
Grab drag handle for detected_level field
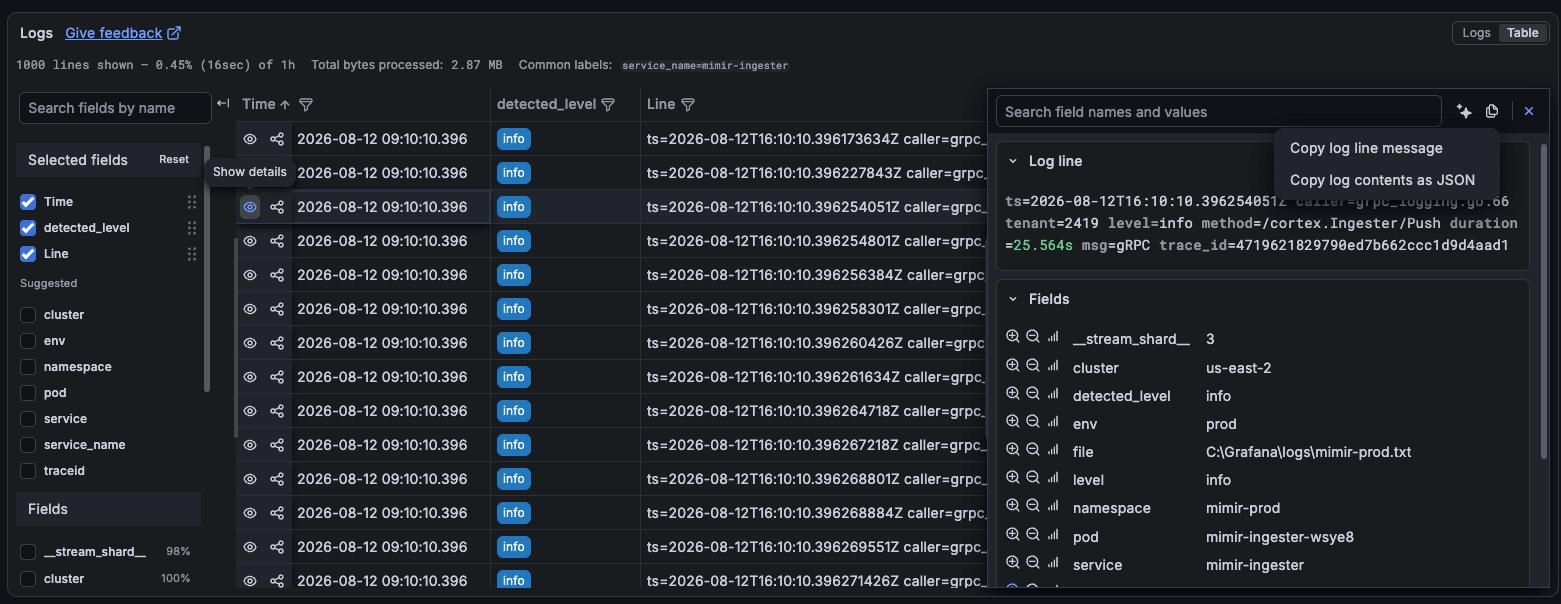pos(192,228)
